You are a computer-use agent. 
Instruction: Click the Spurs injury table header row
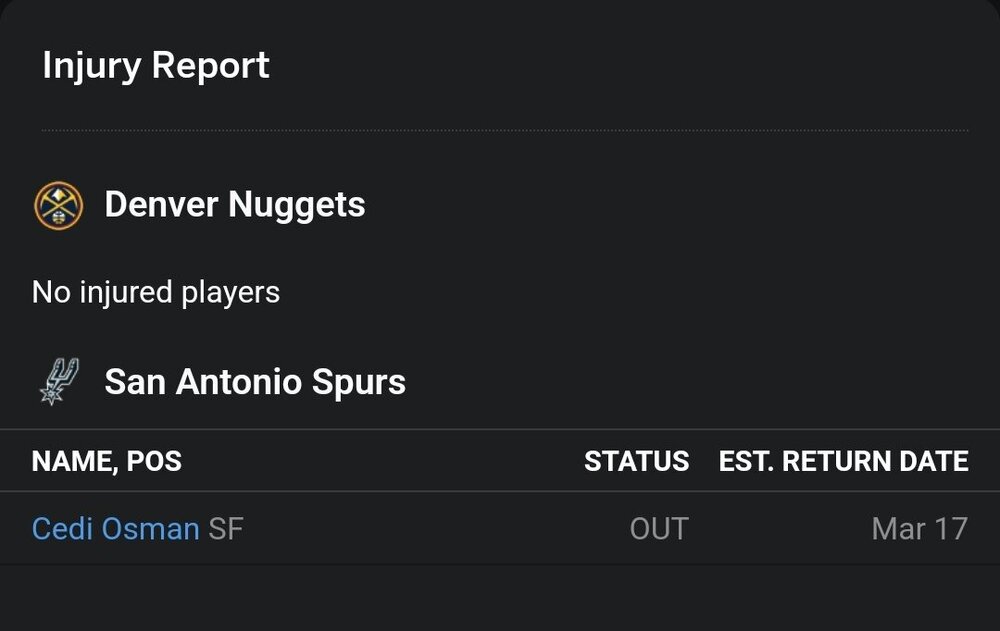click(500, 461)
